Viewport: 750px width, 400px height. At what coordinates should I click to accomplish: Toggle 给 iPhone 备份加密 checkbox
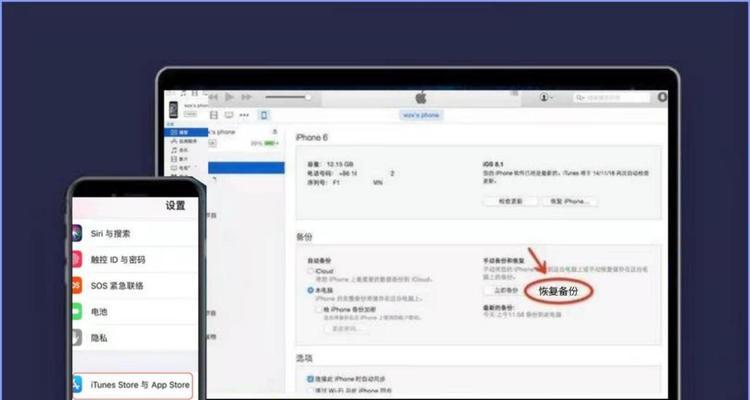coord(319,310)
